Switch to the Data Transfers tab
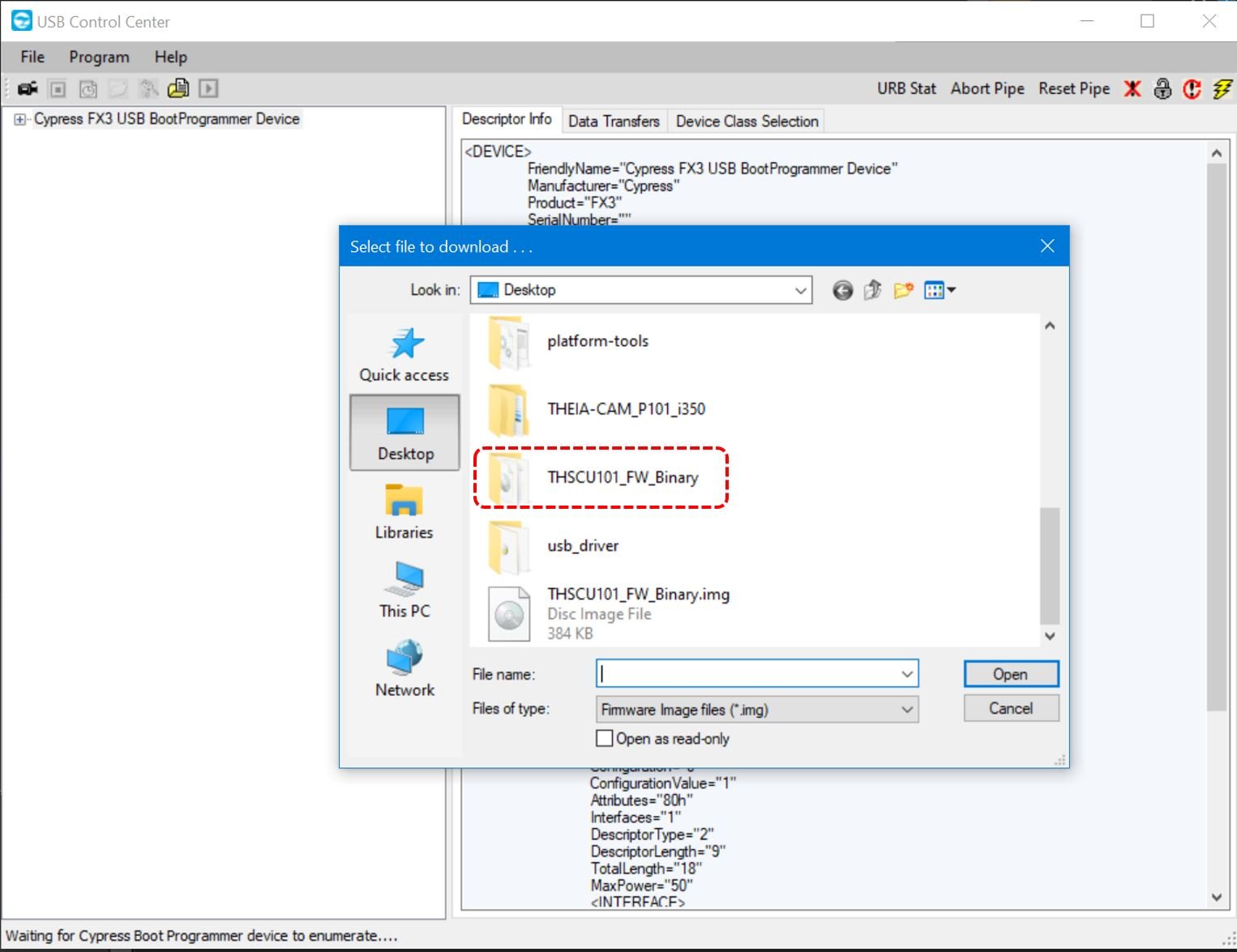Image resolution: width=1237 pixels, height=952 pixels. pos(614,121)
